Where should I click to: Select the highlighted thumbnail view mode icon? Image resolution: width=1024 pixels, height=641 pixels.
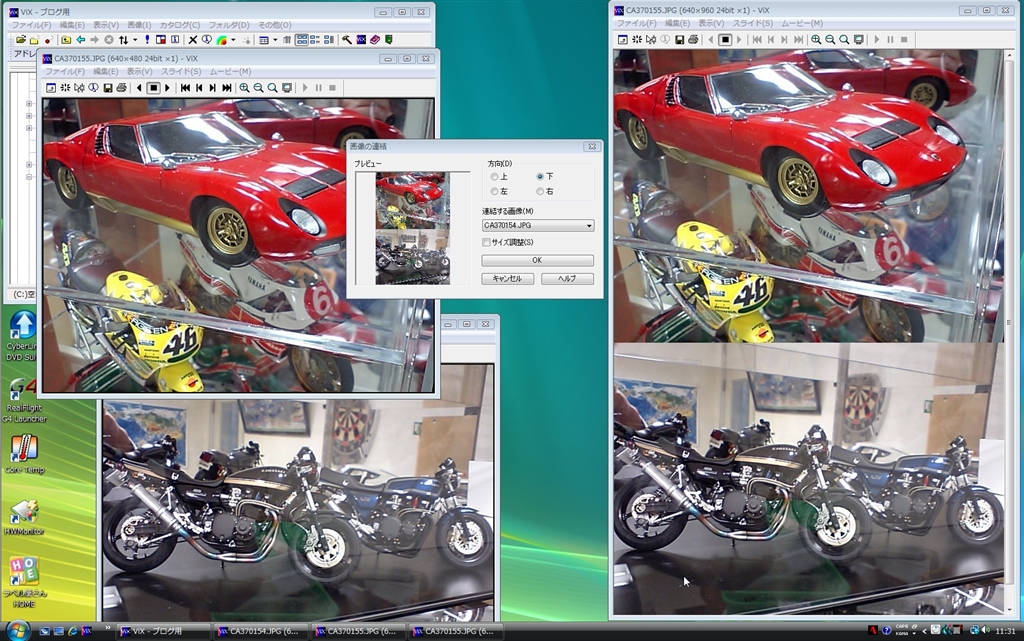301,40
